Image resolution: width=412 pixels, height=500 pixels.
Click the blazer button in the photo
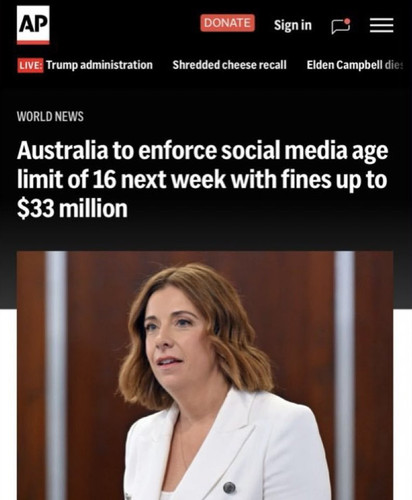tap(229, 488)
